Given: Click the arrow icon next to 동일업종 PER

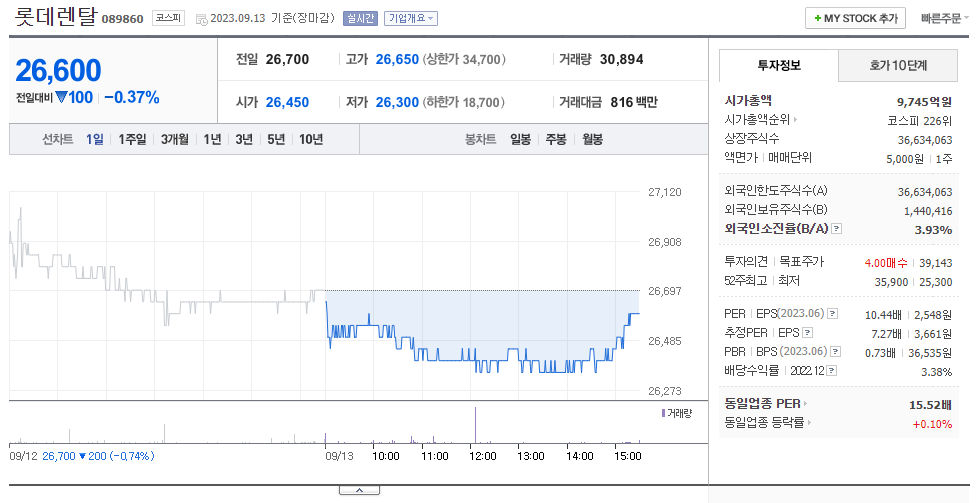Looking at the screenshot, I should tap(806, 404).
